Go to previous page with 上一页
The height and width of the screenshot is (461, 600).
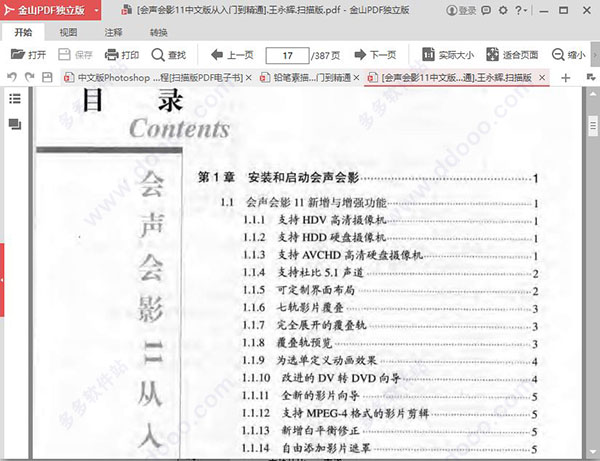(x=232, y=55)
